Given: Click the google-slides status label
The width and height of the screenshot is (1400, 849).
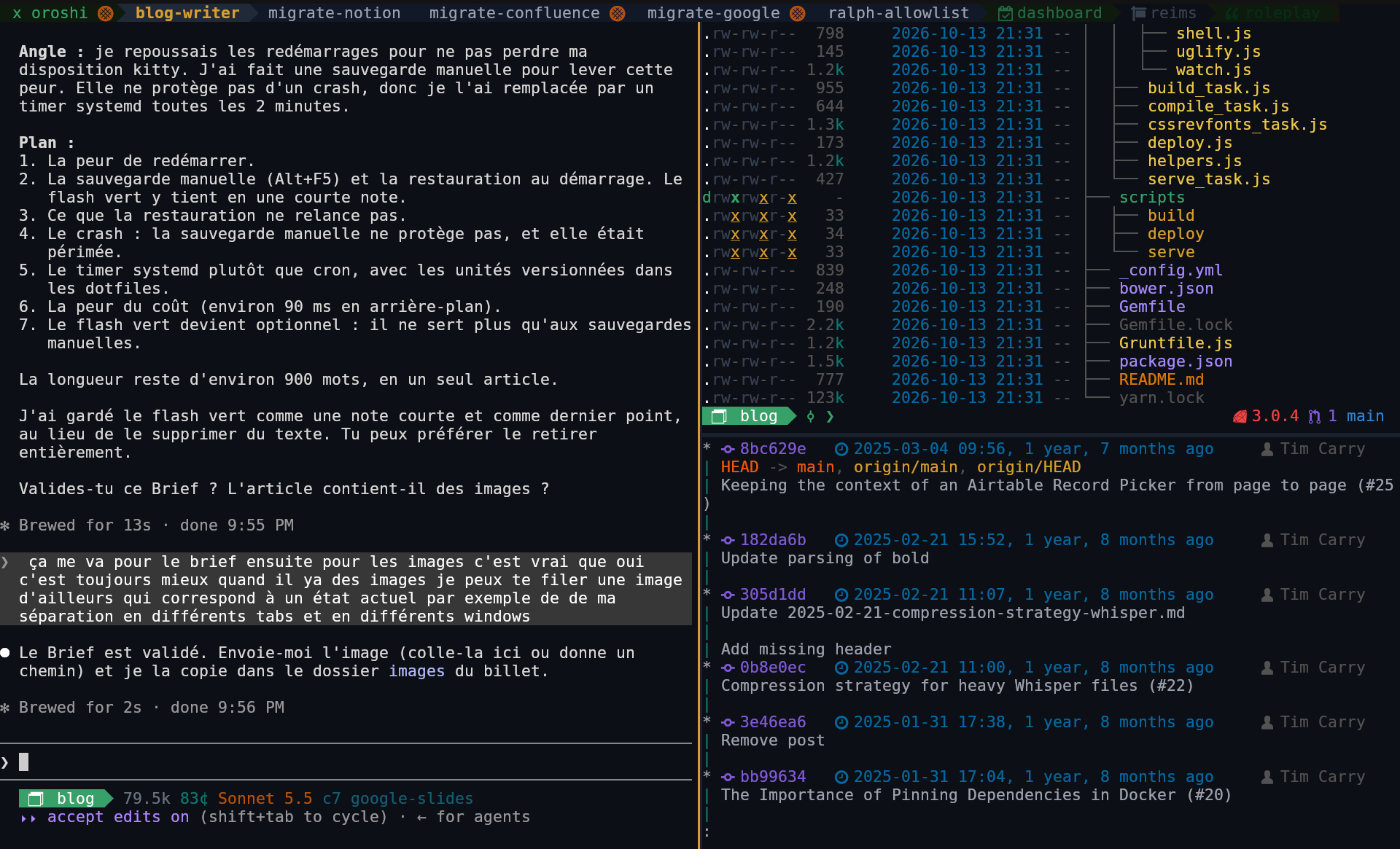Looking at the screenshot, I should [x=412, y=799].
